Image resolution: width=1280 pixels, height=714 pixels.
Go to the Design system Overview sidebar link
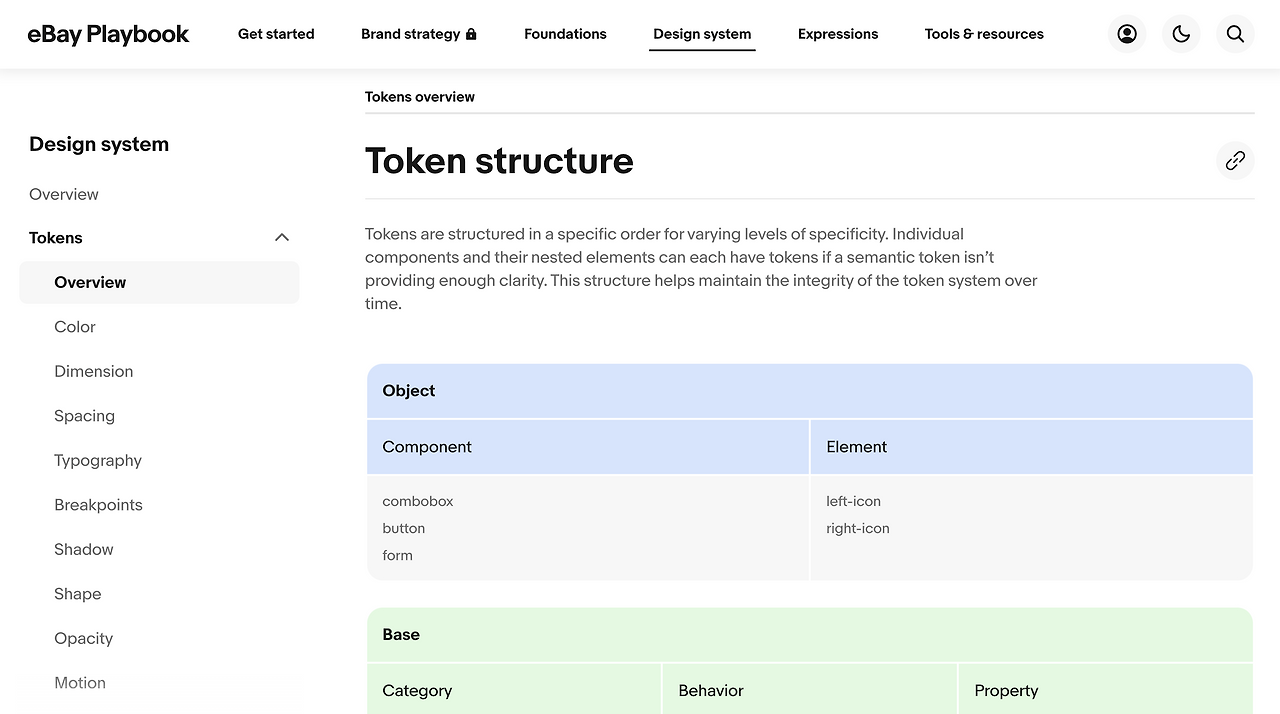(64, 194)
